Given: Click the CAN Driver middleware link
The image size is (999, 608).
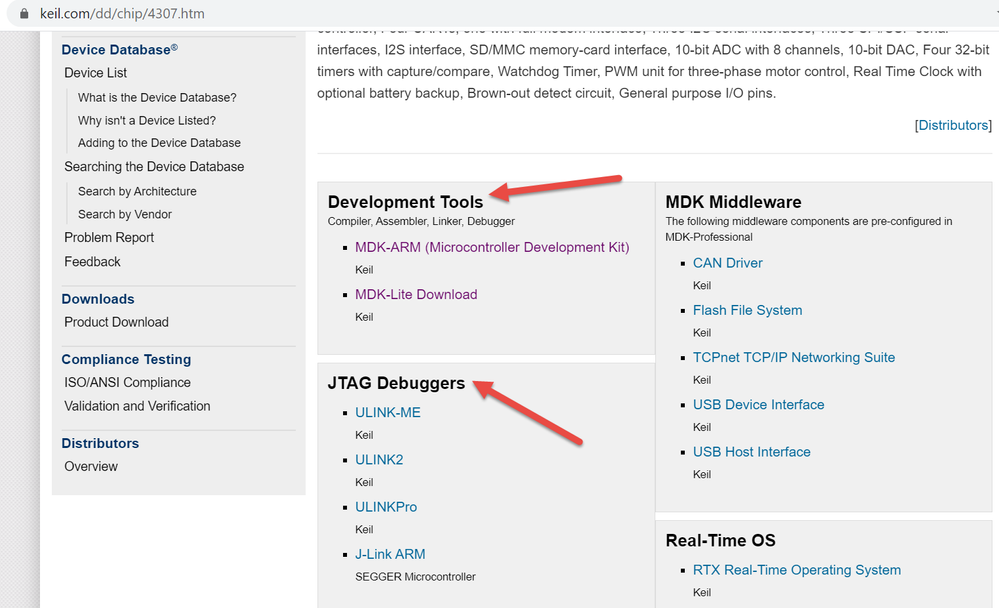Looking at the screenshot, I should click(x=728, y=263).
